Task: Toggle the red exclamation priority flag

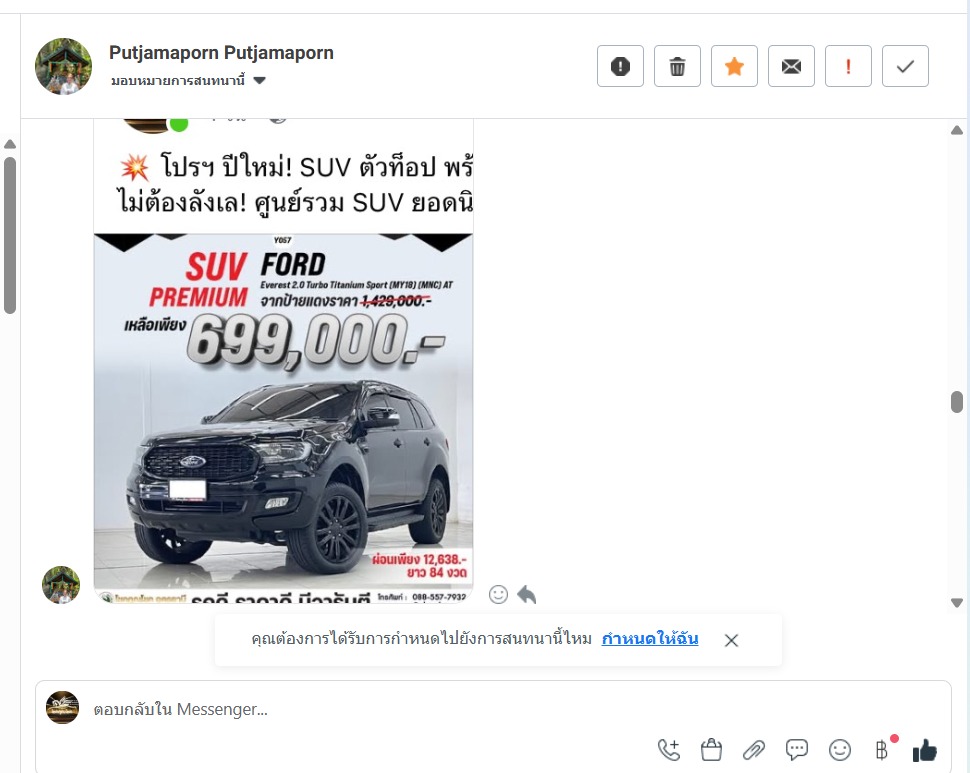Action: 848,66
